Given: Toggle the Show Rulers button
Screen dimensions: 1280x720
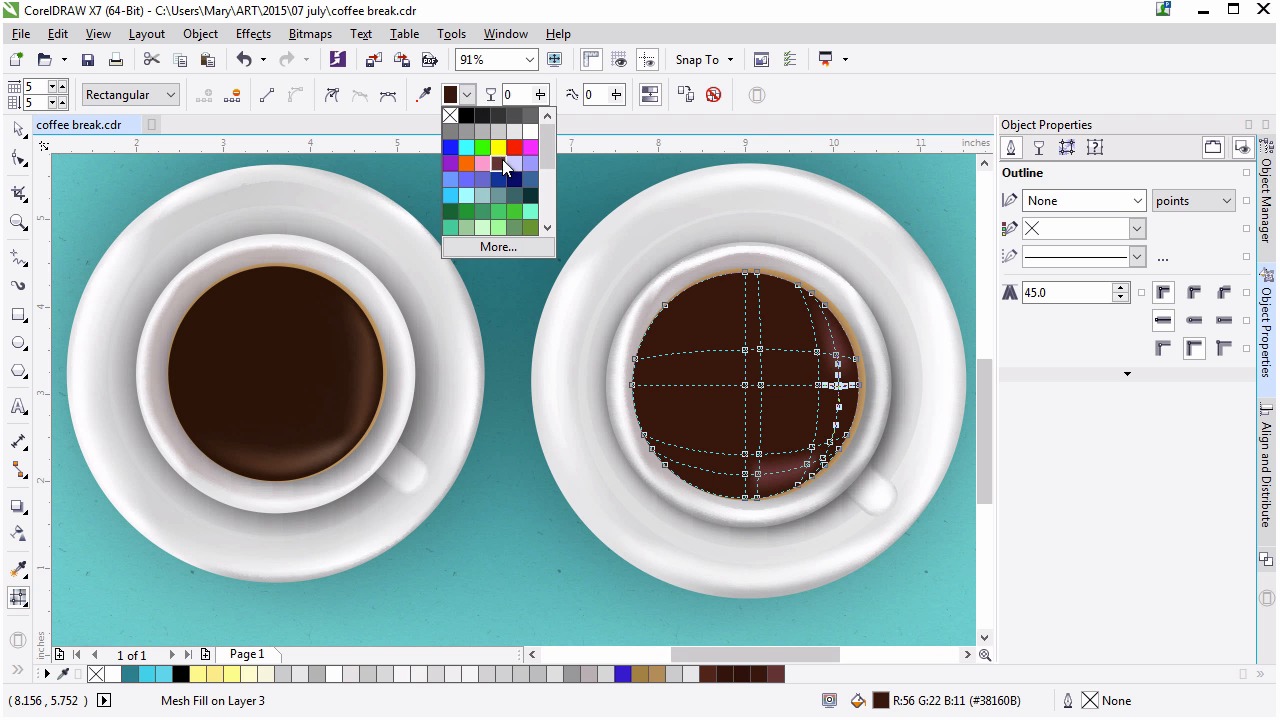Looking at the screenshot, I should (591, 60).
